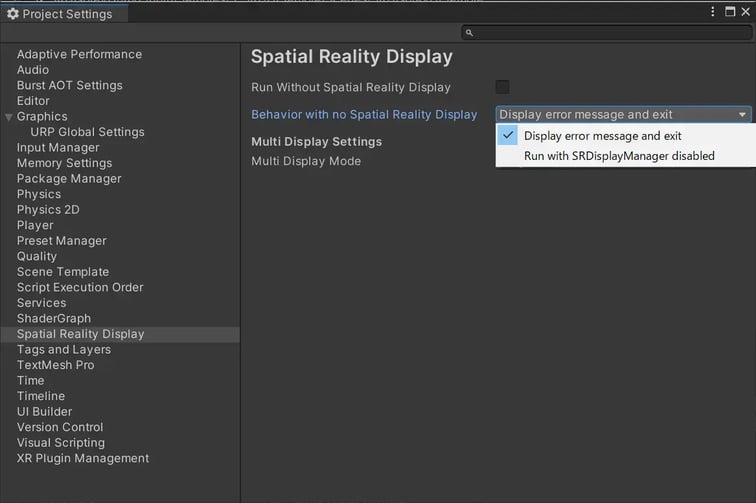Enable Run Without Spatial Reality Display checkbox

(502, 87)
